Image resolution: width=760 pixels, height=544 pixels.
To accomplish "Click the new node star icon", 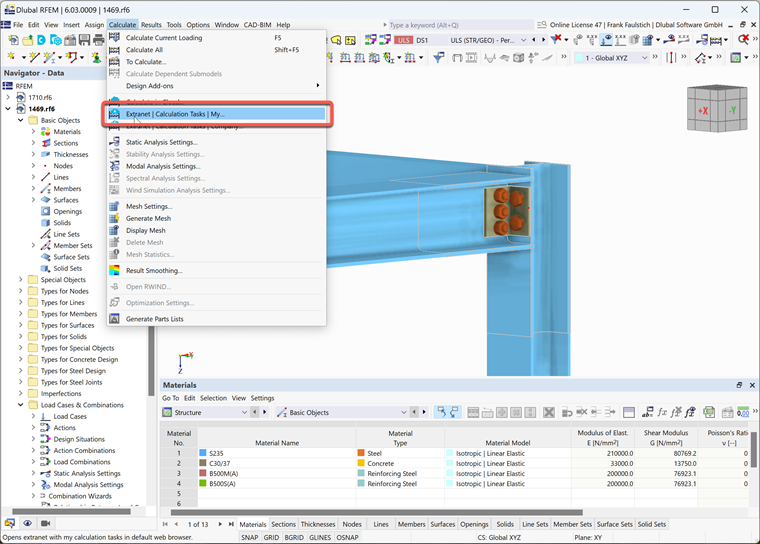I will coord(12,58).
